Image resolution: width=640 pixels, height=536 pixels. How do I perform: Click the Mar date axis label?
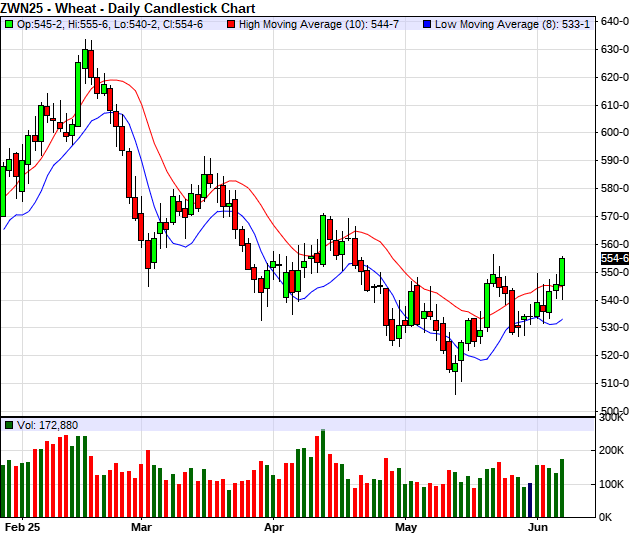[141, 526]
